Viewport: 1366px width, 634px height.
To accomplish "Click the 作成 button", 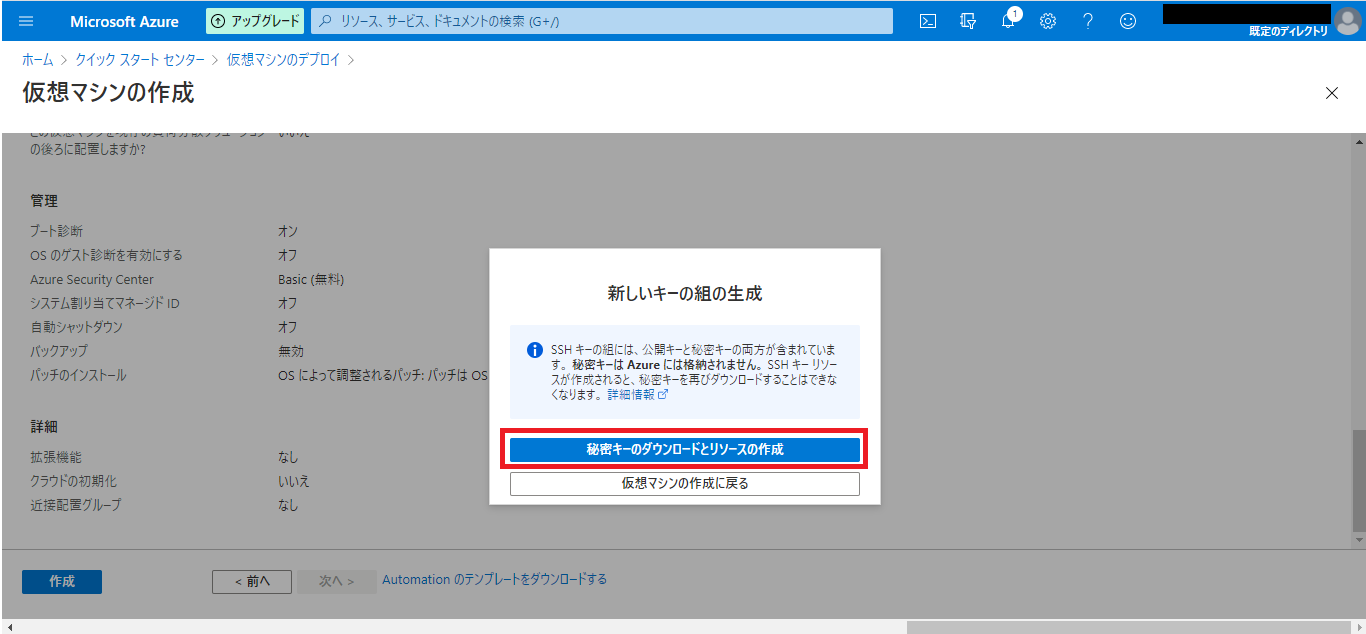I will point(62,581).
